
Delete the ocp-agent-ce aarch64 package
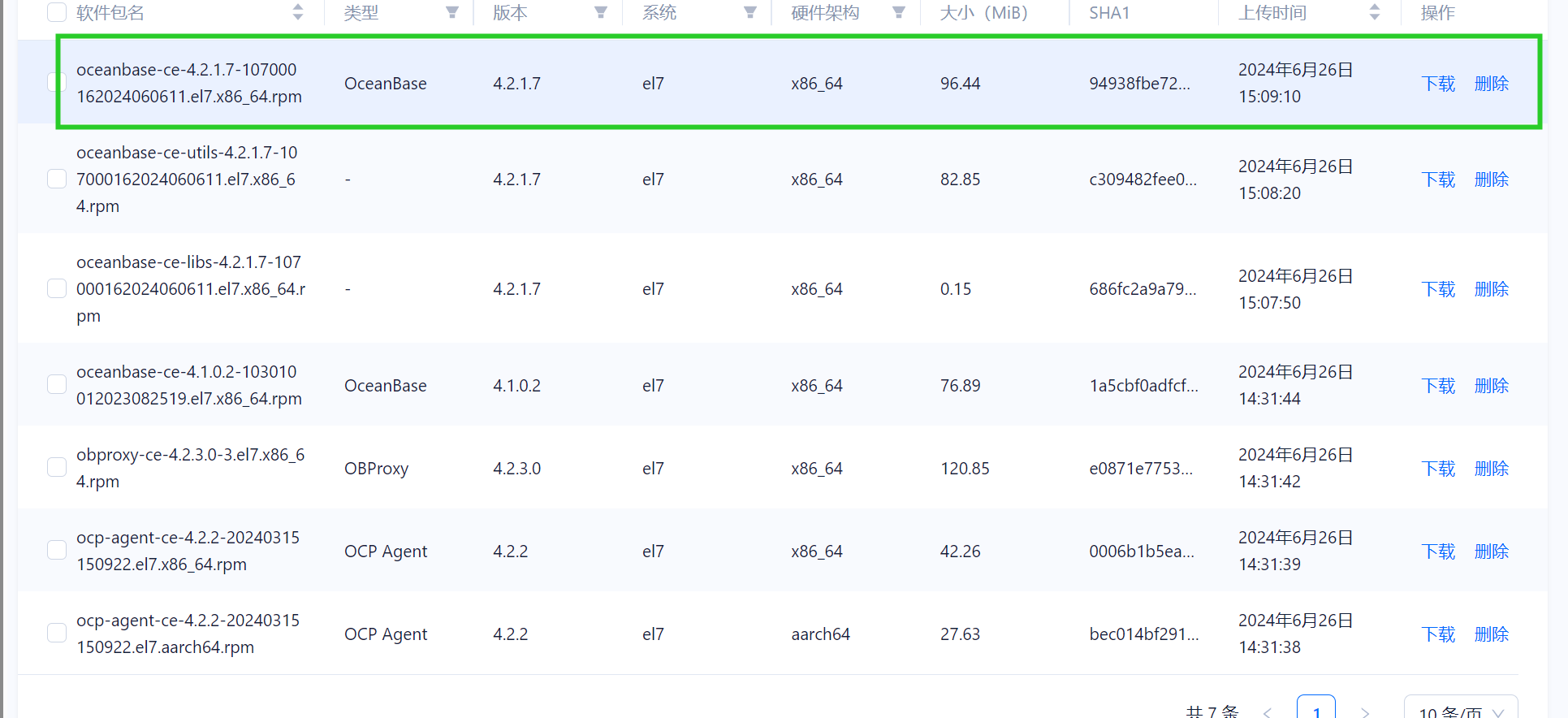(x=1492, y=634)
